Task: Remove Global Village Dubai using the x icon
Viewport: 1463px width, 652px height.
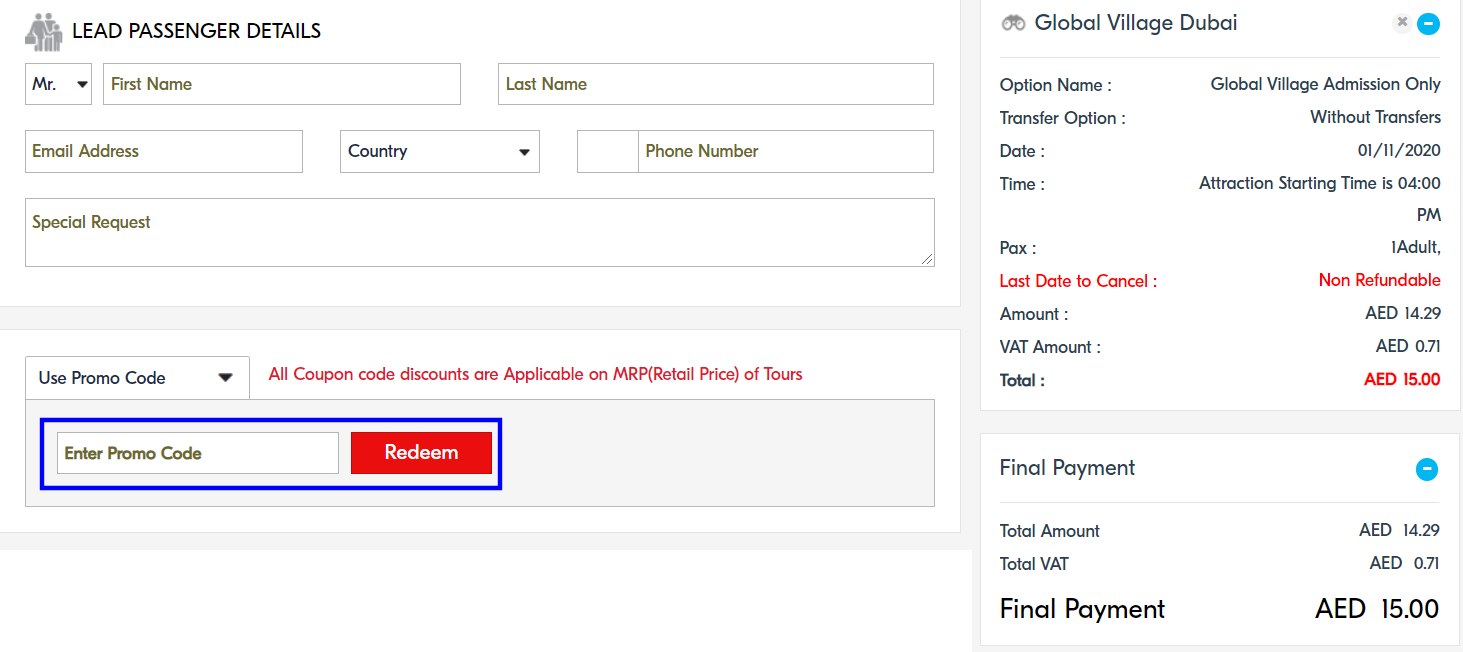Action: coord(1402,22)
